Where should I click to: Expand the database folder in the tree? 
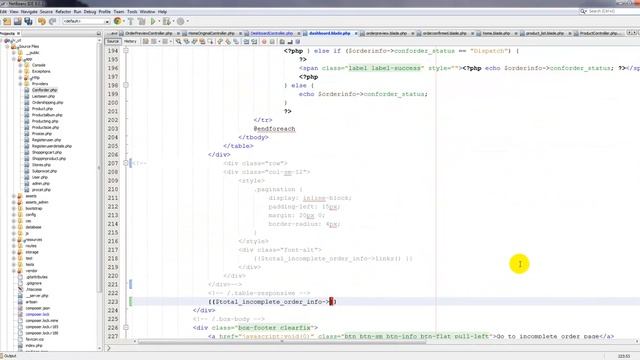click(x=14, y=227)
